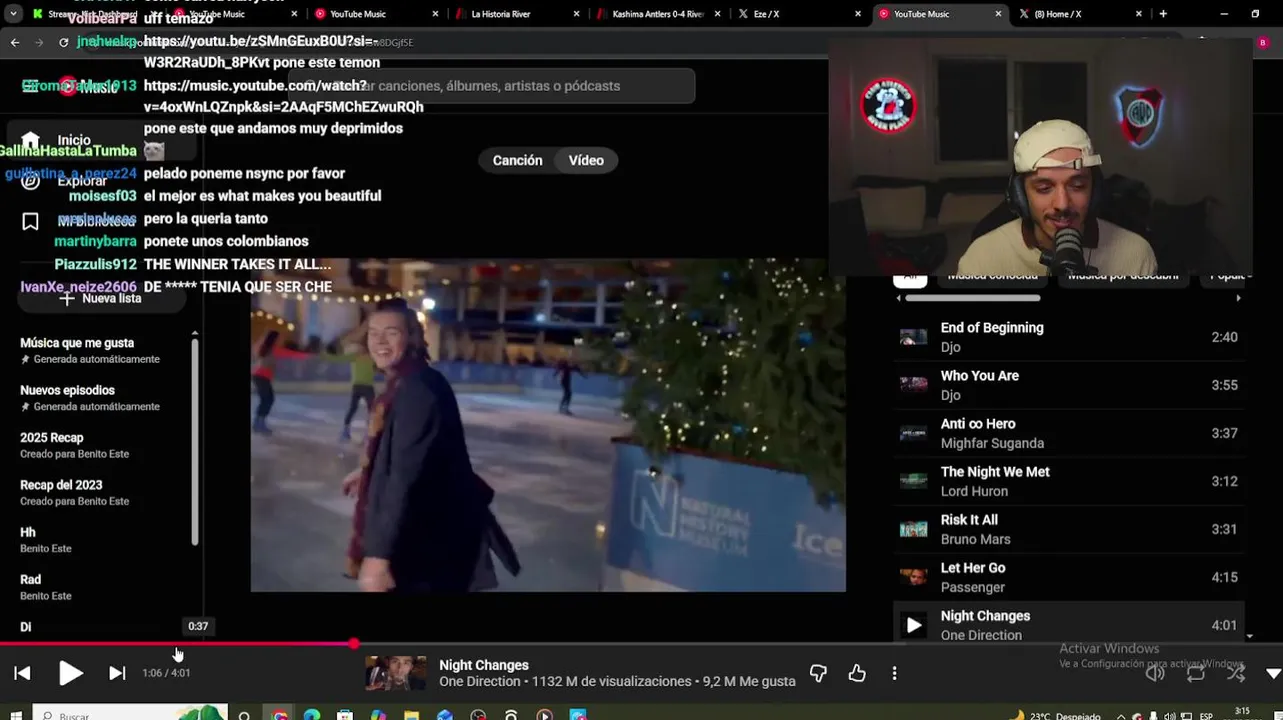Screen dimensions: 1283x720
Task: Reload the page in browser
Action: pos(64,42)
